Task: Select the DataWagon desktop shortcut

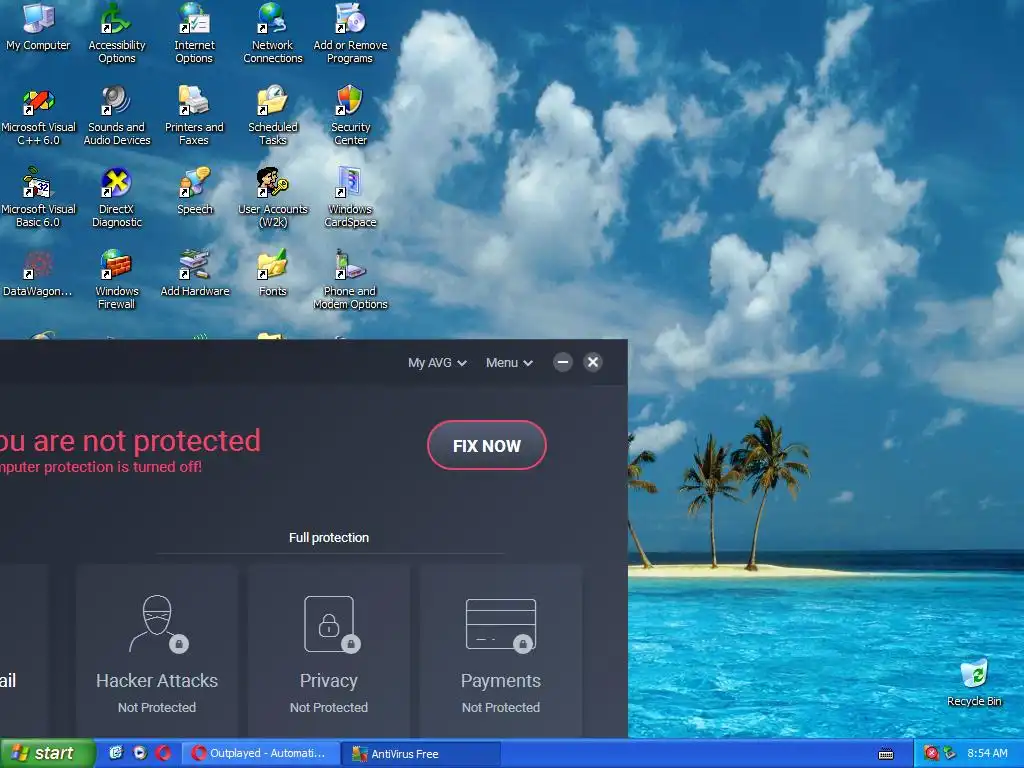Action: [38, 274]
